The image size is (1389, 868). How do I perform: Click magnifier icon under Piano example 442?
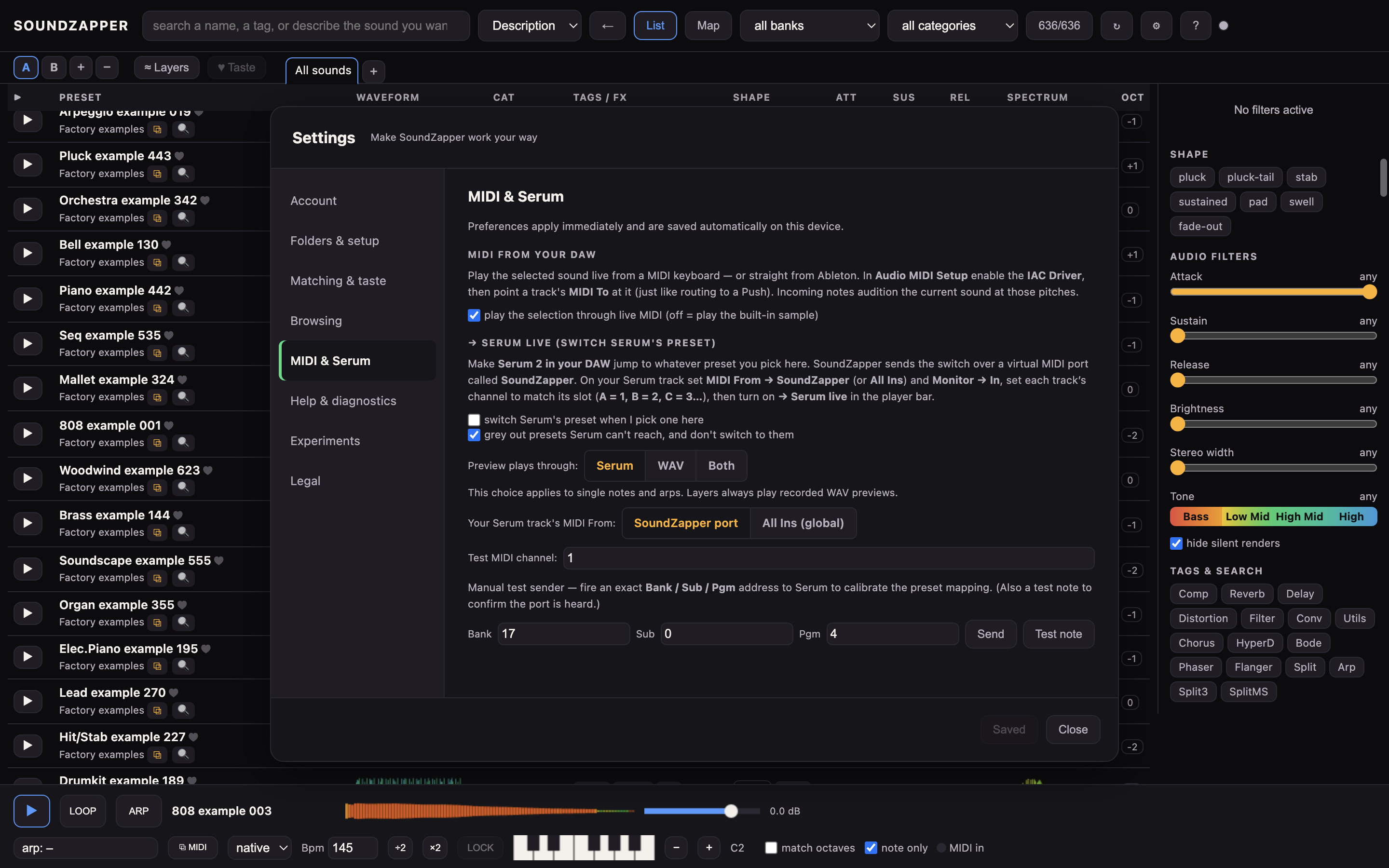click(183, 308)
